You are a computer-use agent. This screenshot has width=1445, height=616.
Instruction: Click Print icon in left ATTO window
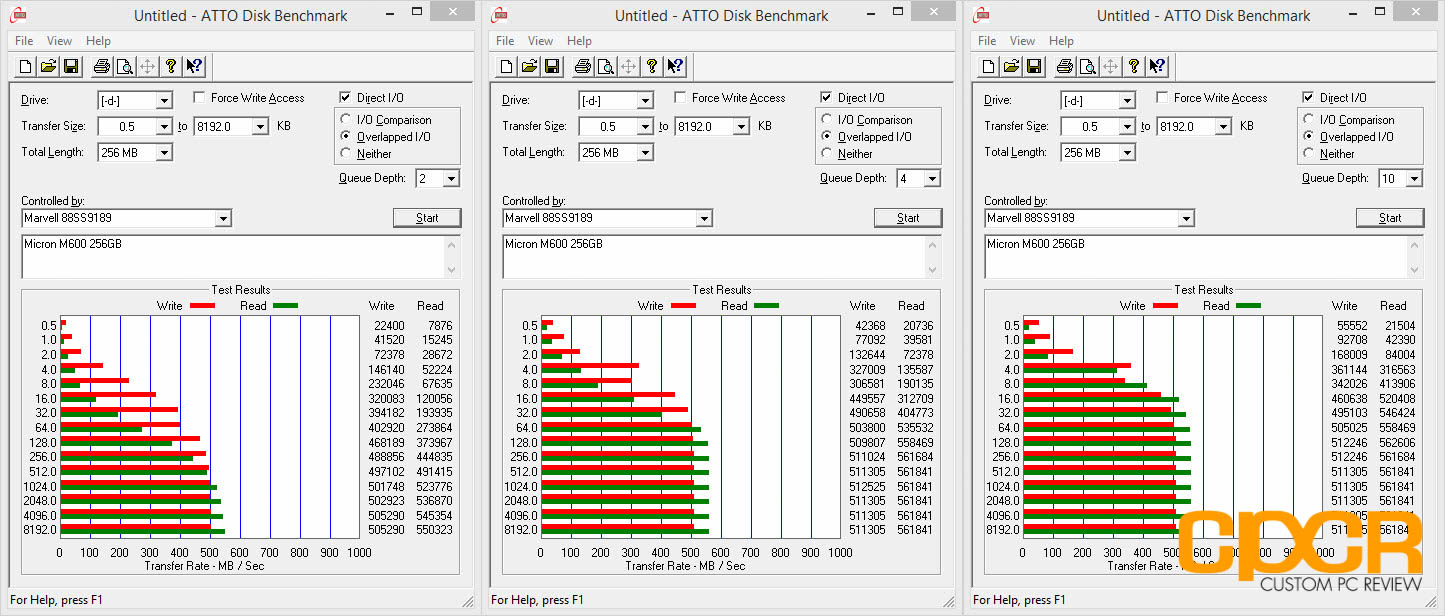pos(102,67)
